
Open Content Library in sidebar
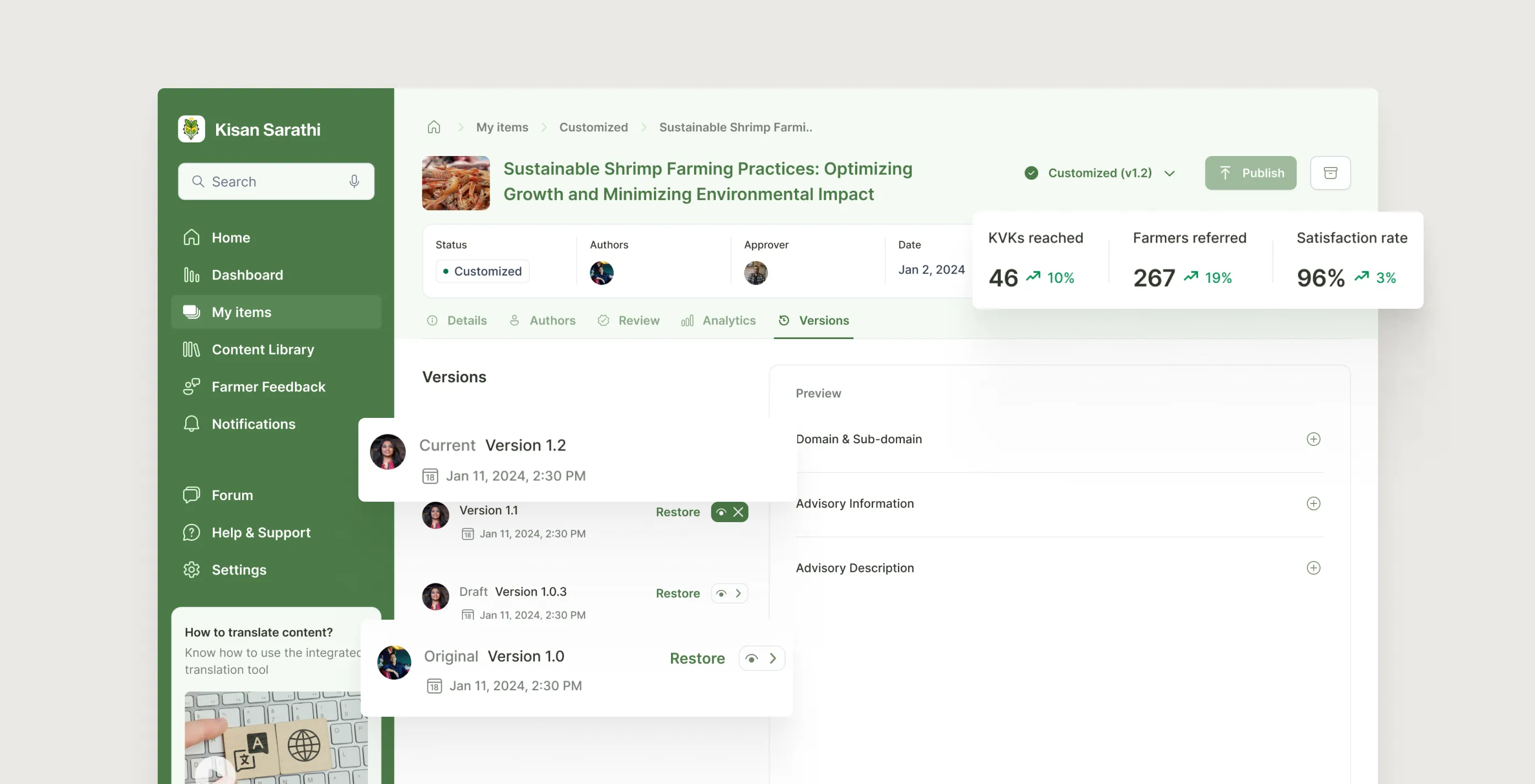pyautogui.click(x=262, y=349)
